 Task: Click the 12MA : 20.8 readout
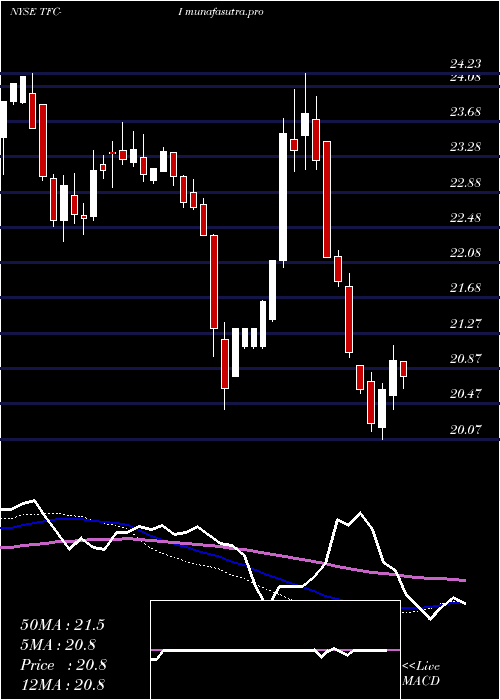tap(62, 685)
